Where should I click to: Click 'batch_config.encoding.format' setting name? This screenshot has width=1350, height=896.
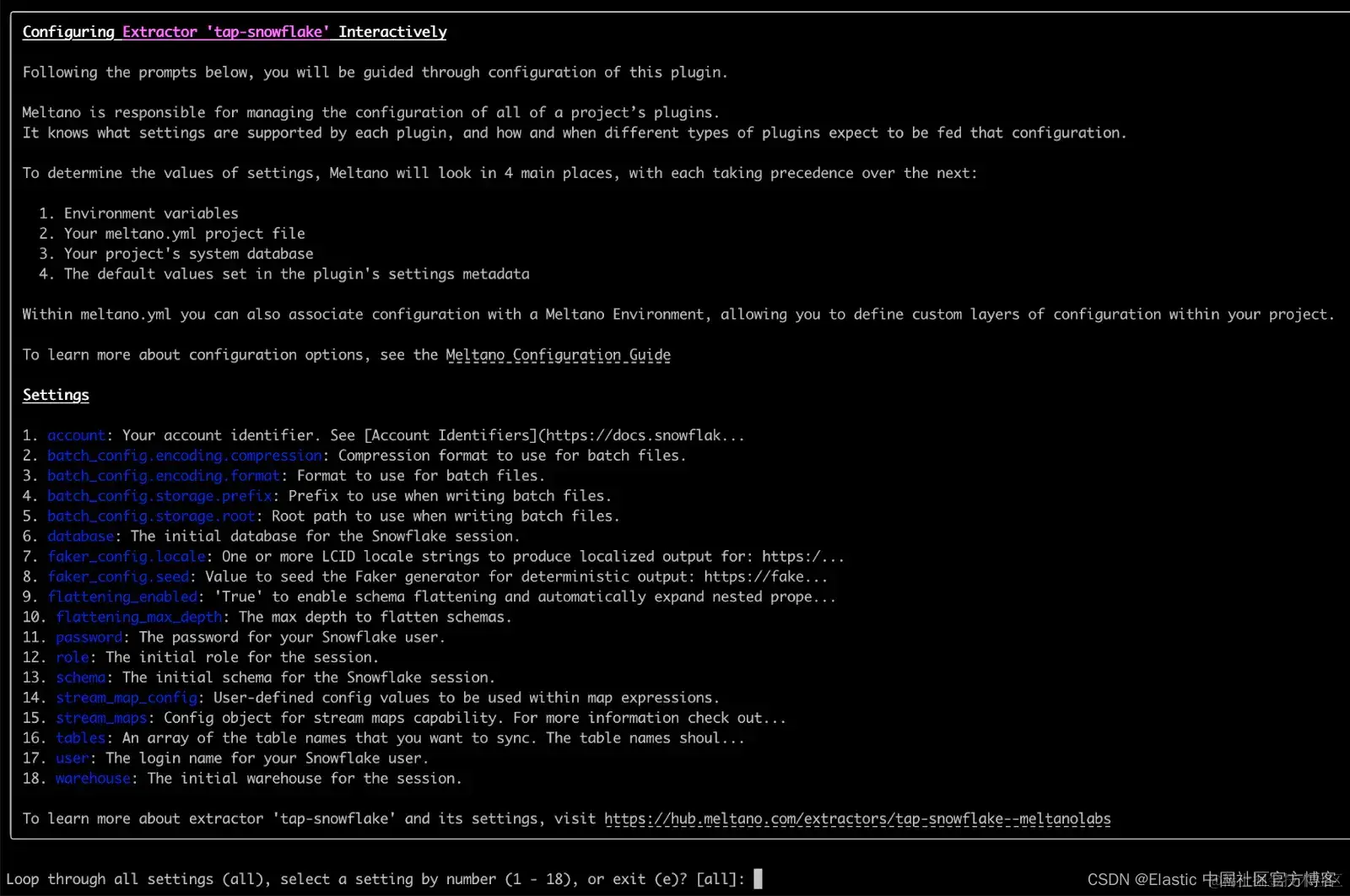(x=164, y=476)
